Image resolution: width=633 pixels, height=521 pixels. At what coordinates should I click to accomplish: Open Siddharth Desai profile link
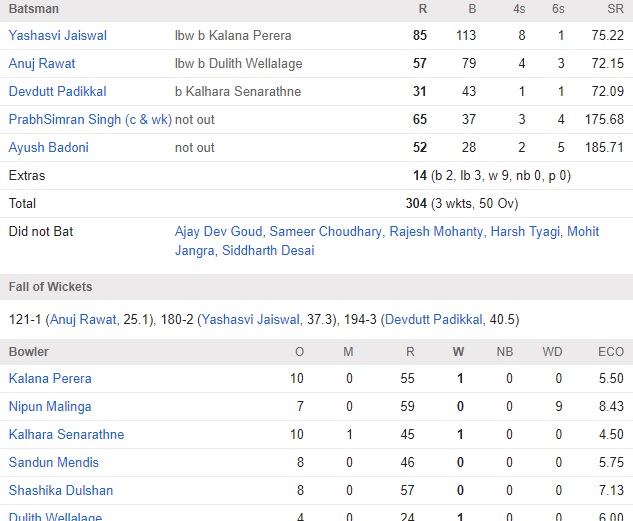(268, 251)
